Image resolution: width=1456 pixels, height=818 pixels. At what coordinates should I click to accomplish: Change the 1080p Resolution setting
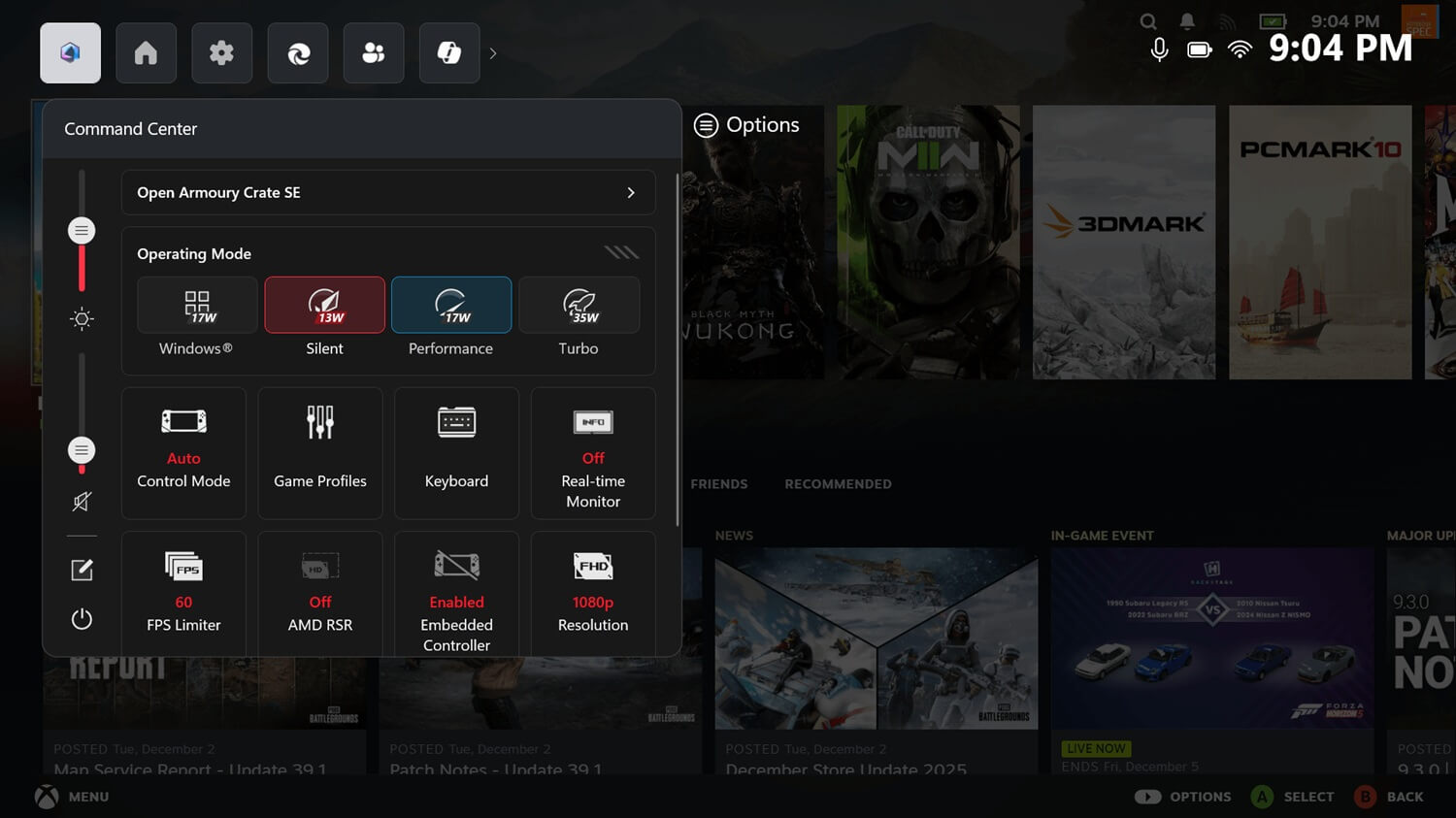593,593
